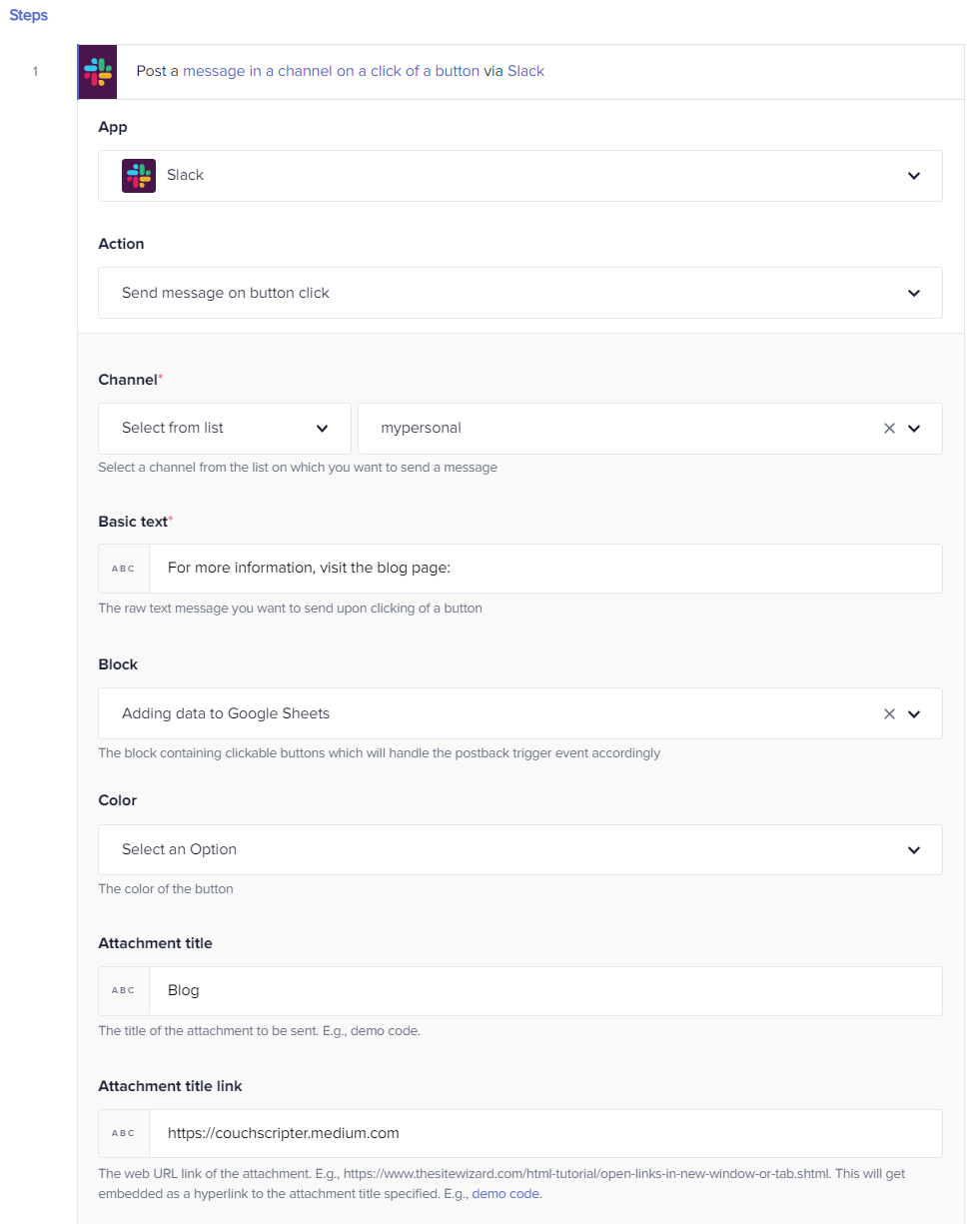The width and height of the screenshot is (980, 1224).
Task: Click the Steps heading
Action: 29,16
